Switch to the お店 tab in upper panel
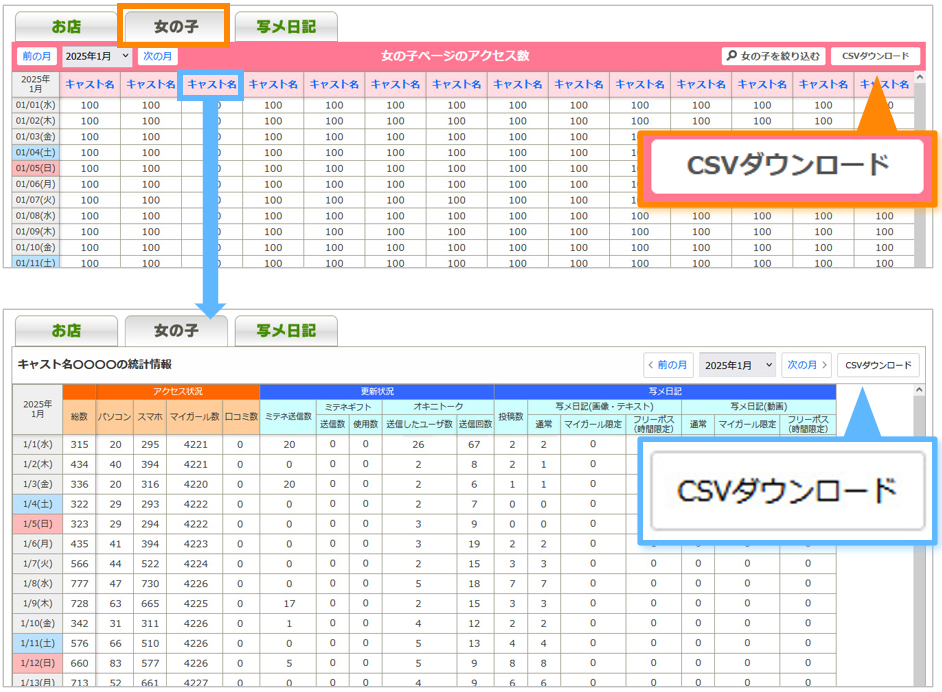Viewport: 942px width, 692px height. tap(65, 27)
